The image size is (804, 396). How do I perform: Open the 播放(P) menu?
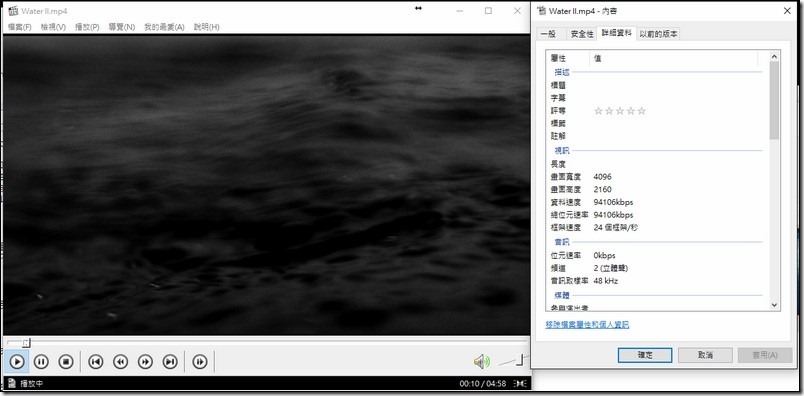(x=87, y=27)
